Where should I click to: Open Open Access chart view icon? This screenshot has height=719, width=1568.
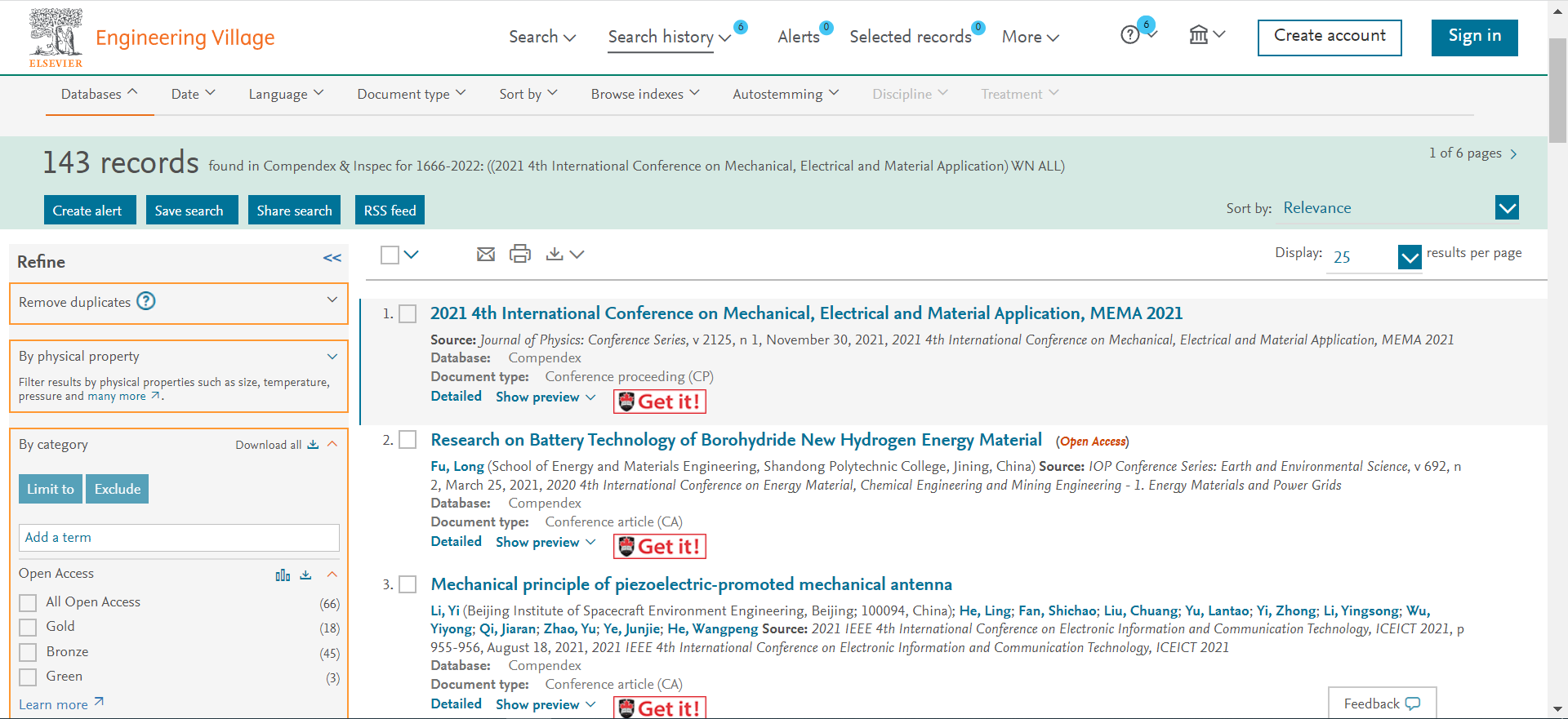tap(283, 575)
